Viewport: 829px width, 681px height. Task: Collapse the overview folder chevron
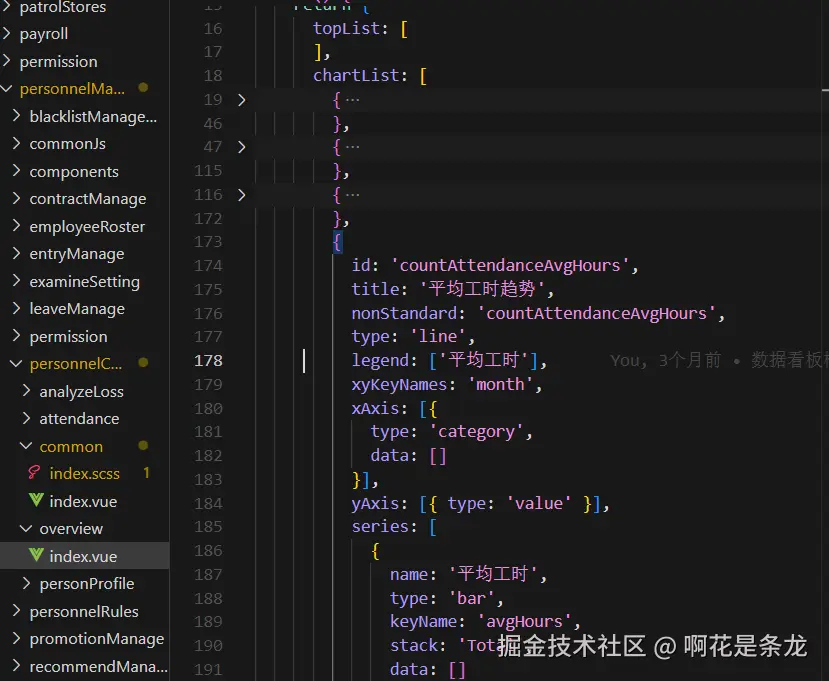pos(26,528)
